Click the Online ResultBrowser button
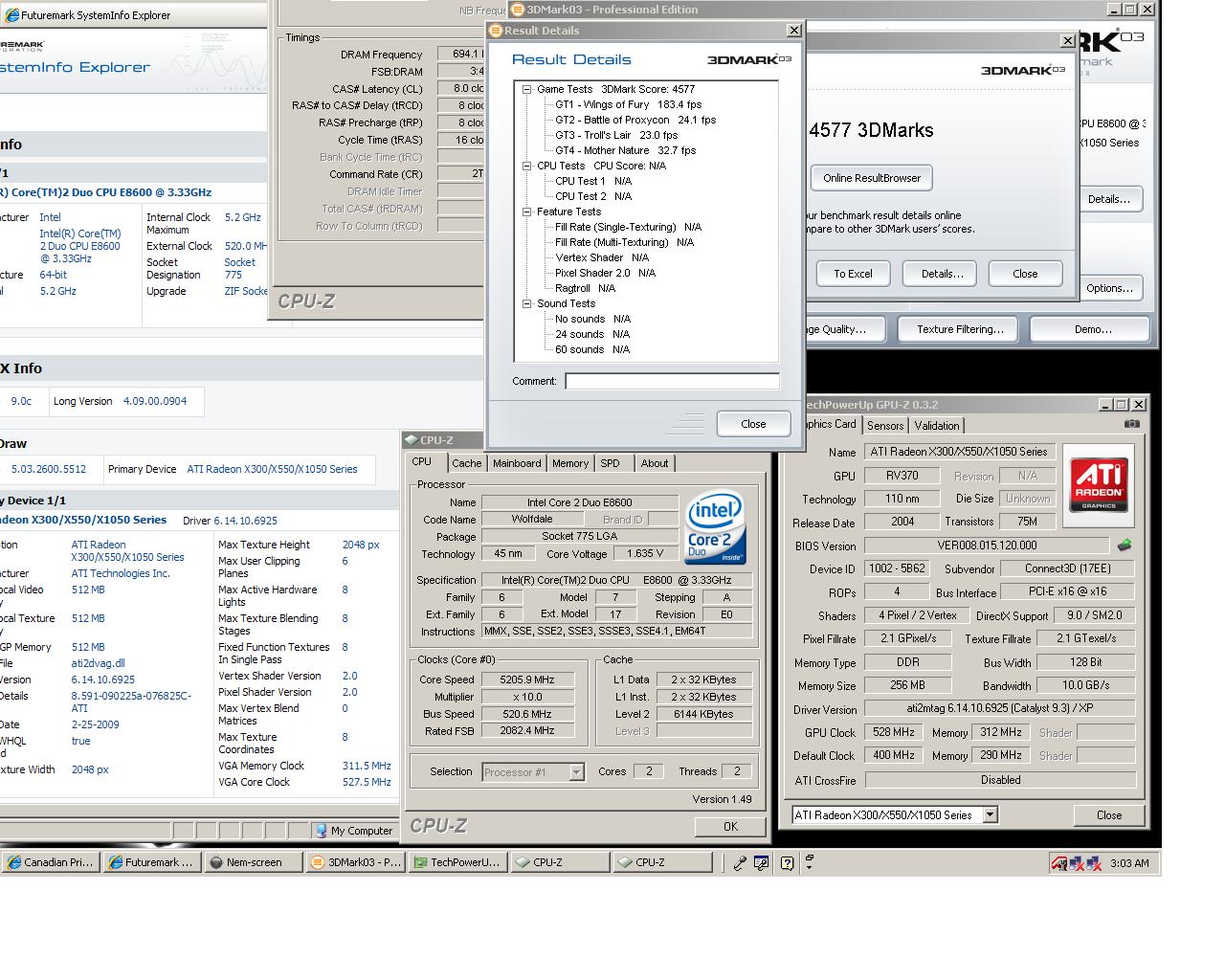The image size is (1225, 980). point(872,178)
